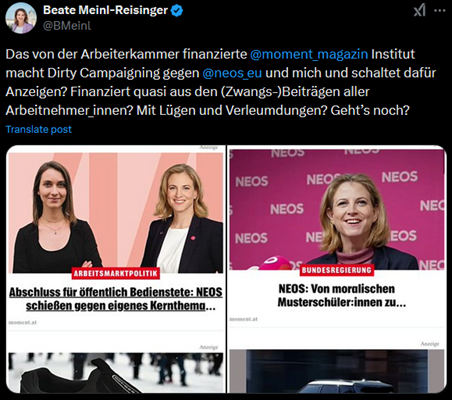Open the three-dot more options menu
Screen dimensions: 452x400
(x=440, y=11)
